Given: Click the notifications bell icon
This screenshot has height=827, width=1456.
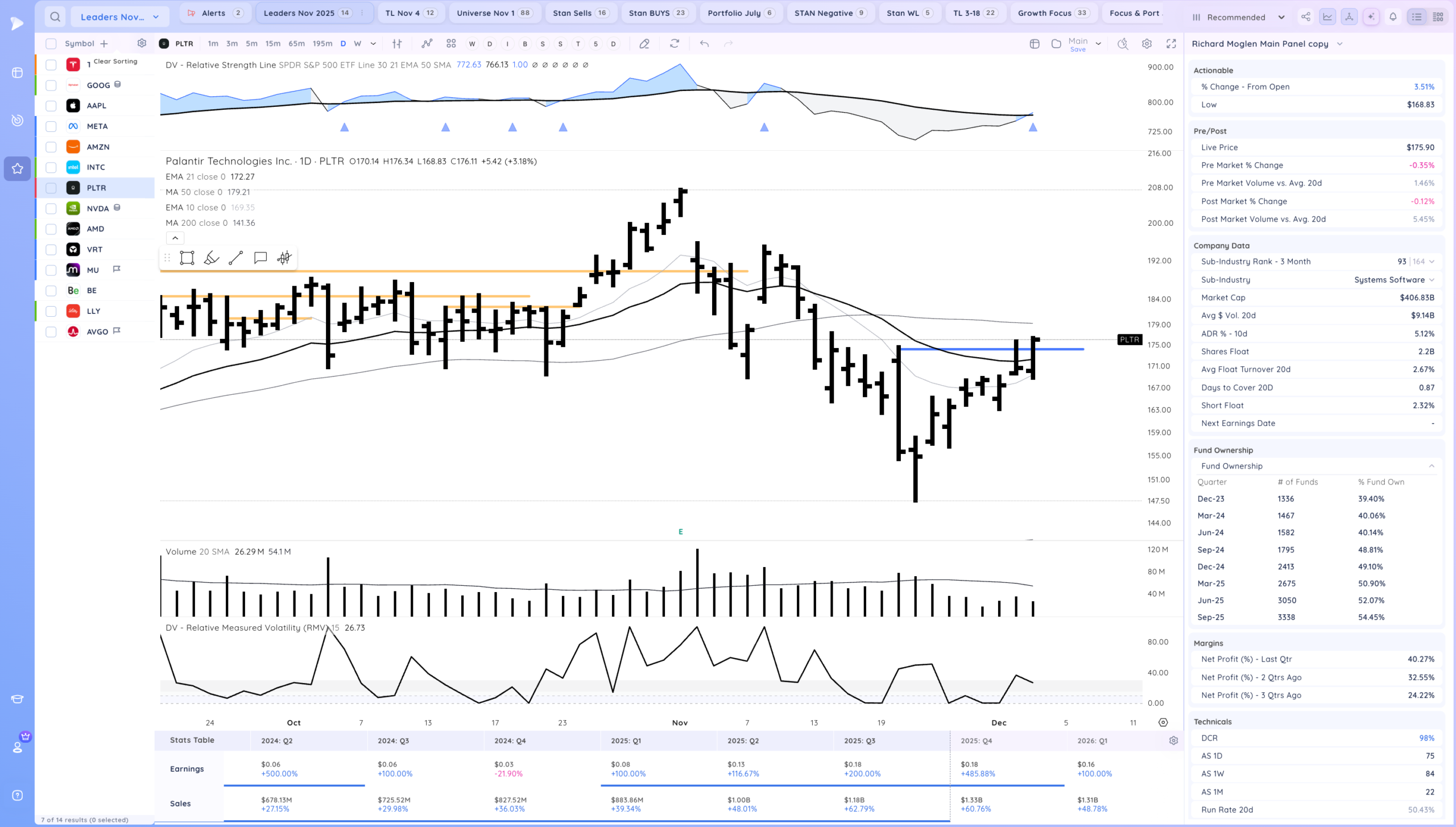Looking at the screenshot, I should [1393, 17].
